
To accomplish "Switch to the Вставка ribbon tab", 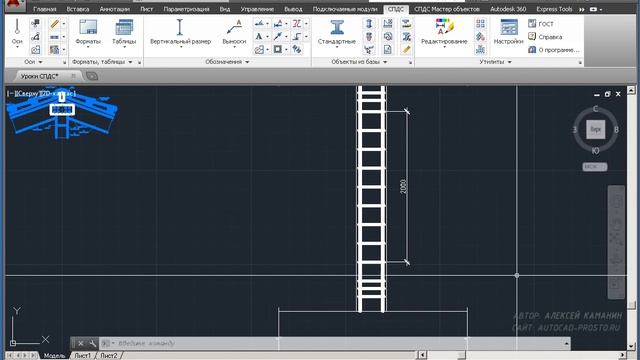I will pyautogui.click(x=78, y=9).
